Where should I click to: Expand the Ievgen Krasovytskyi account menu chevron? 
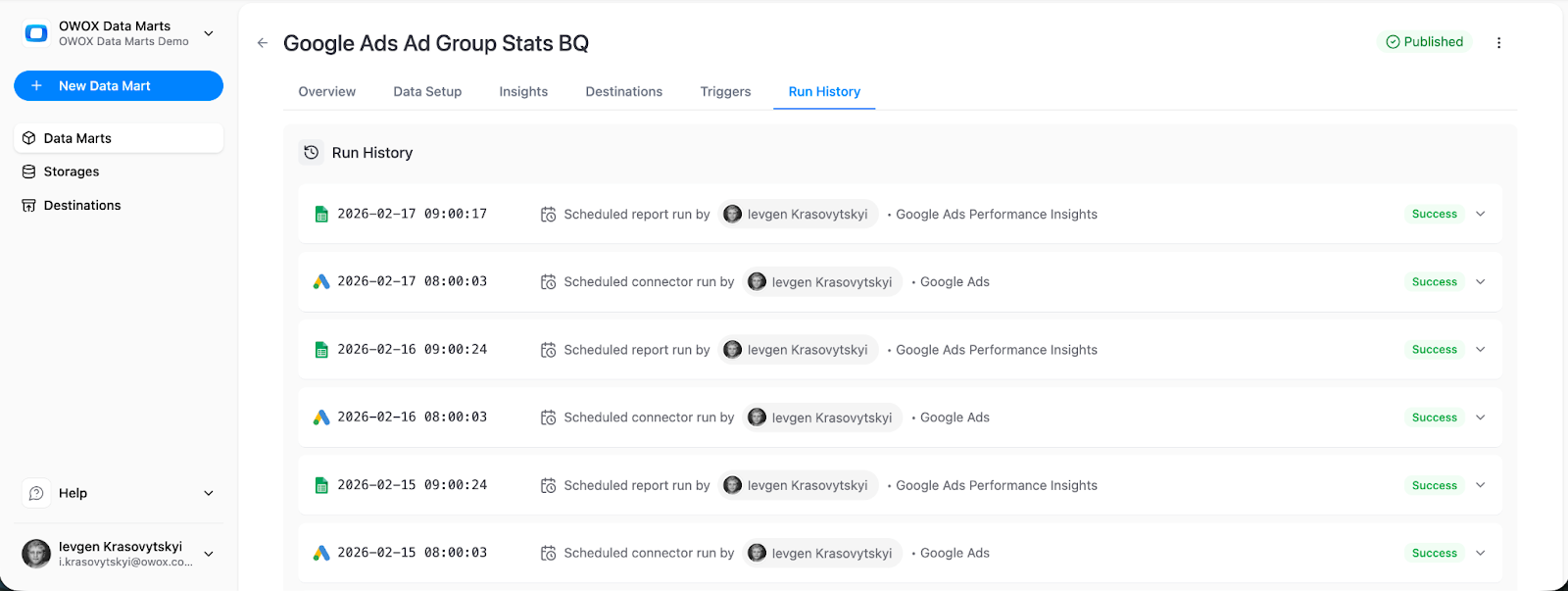(209, 554)
